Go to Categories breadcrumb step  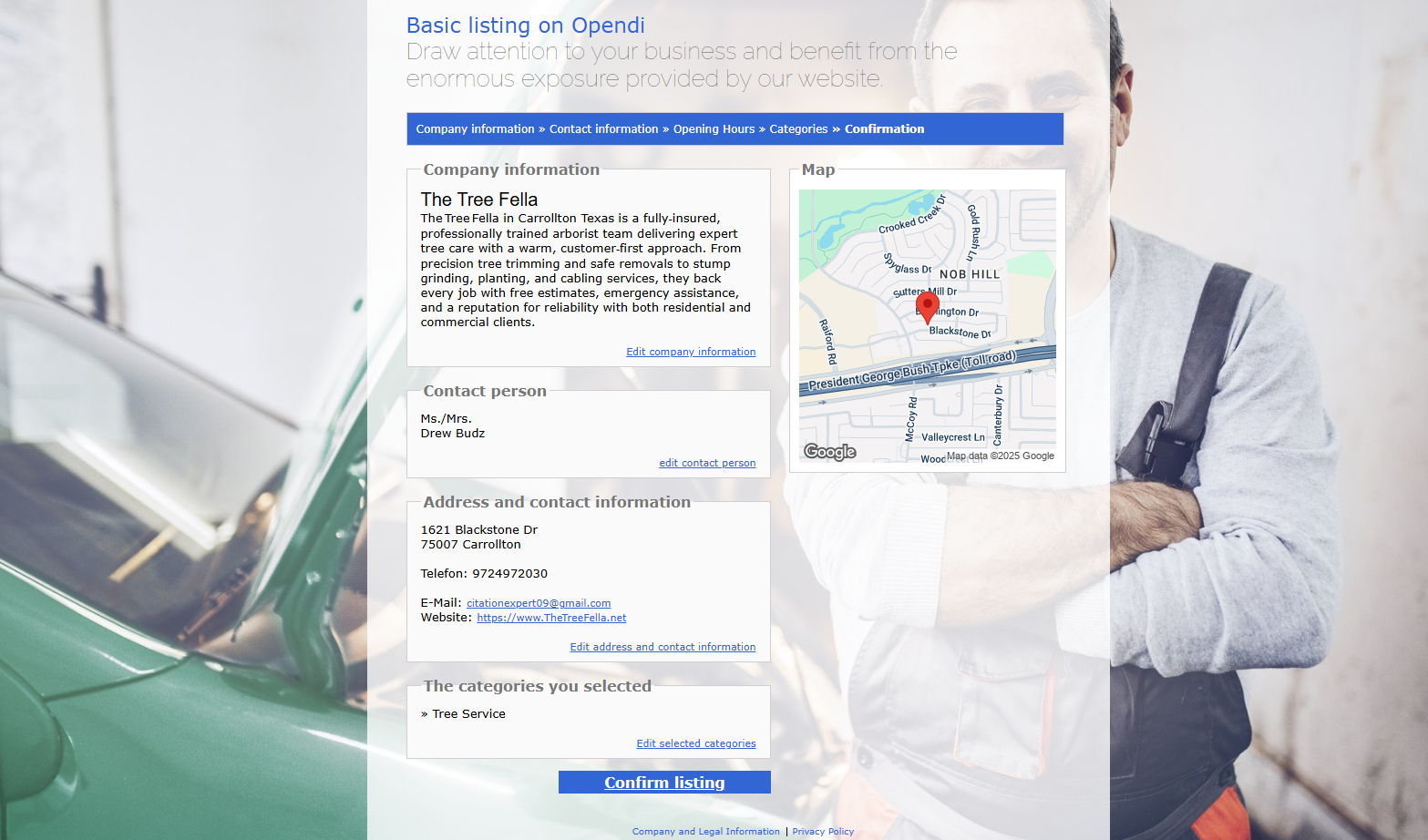pos(798,129)
